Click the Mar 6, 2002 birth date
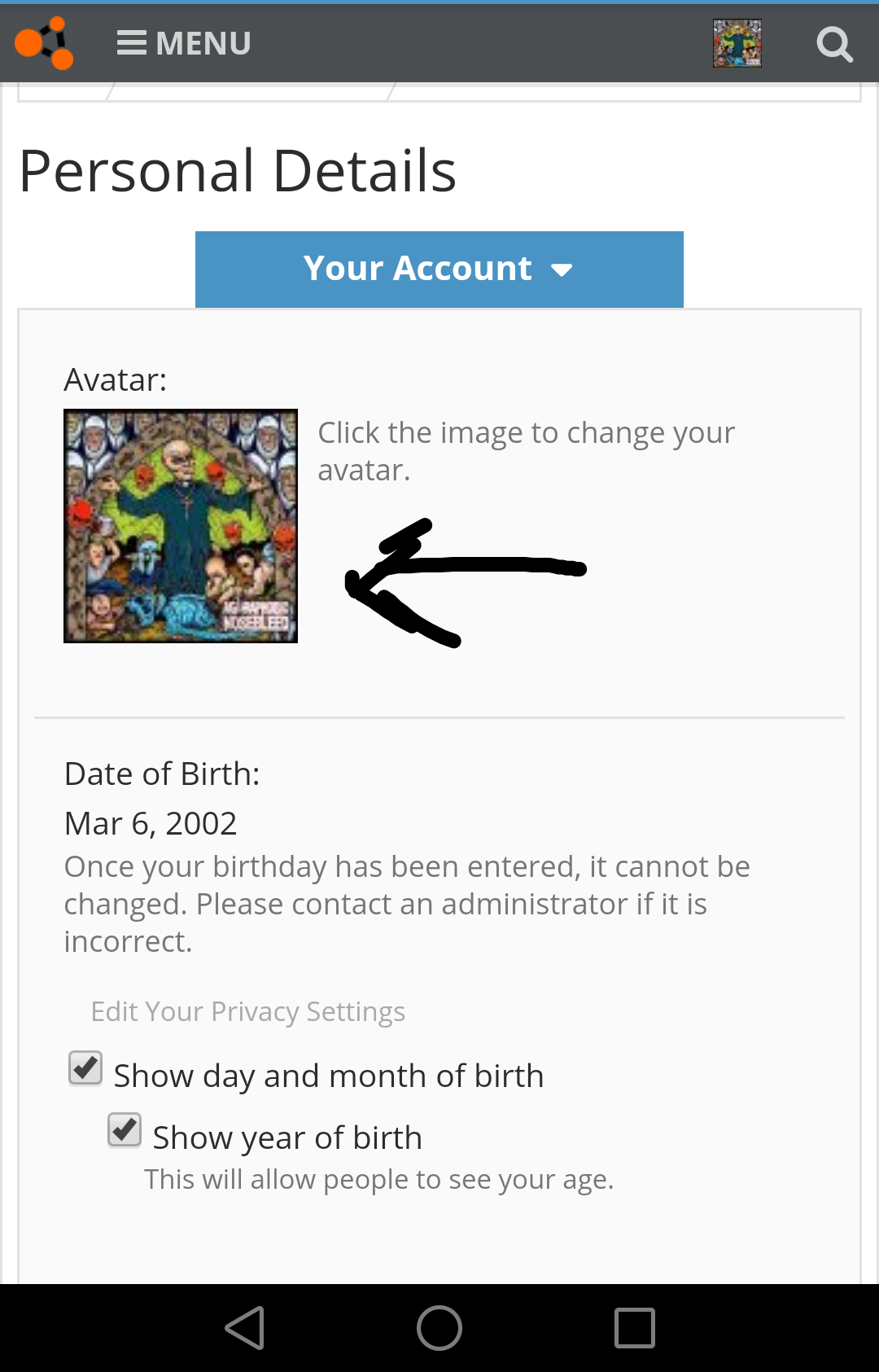 tap(151, 823)
